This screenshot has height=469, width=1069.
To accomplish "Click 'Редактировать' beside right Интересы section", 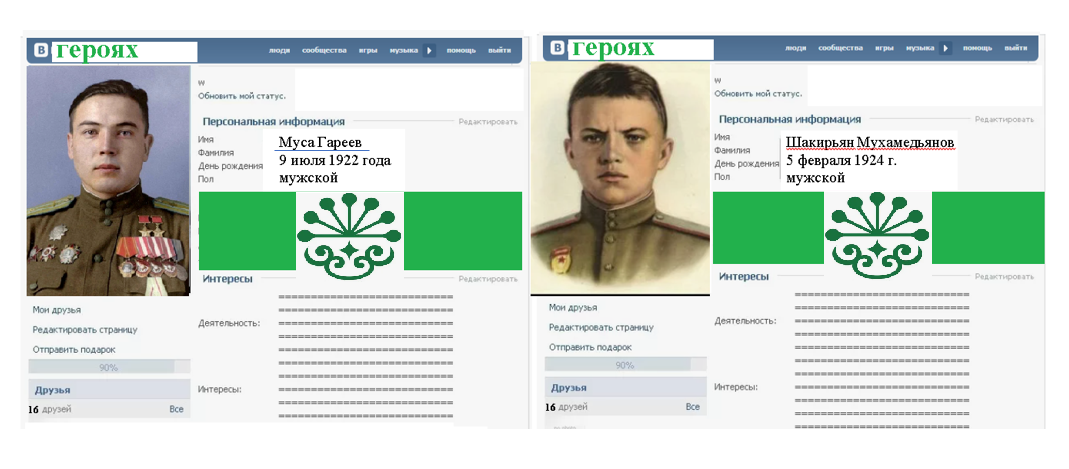I will (1004, 276).
